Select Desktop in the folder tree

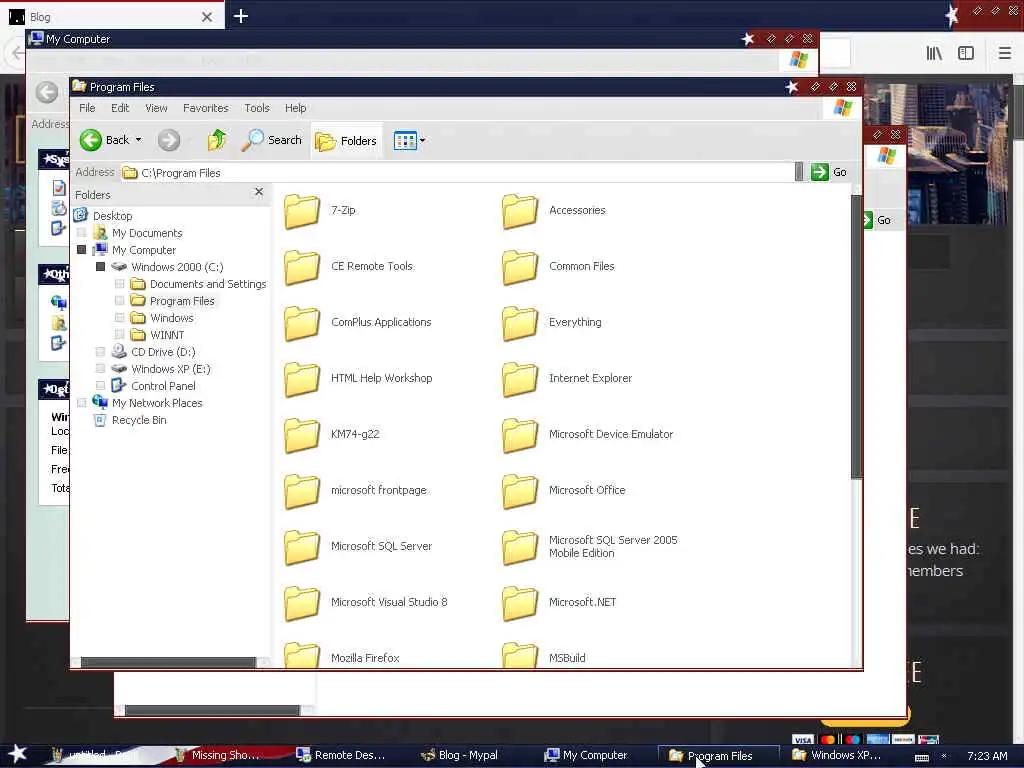click(112, 216)
